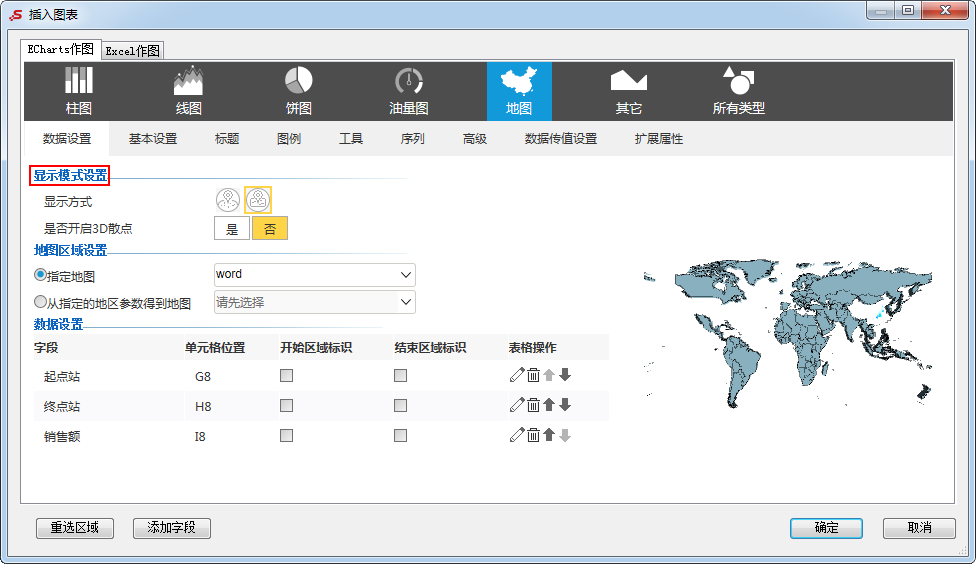976x564 pixels.
Task: Click the H8 cell position value
Action: pos(203,407)
